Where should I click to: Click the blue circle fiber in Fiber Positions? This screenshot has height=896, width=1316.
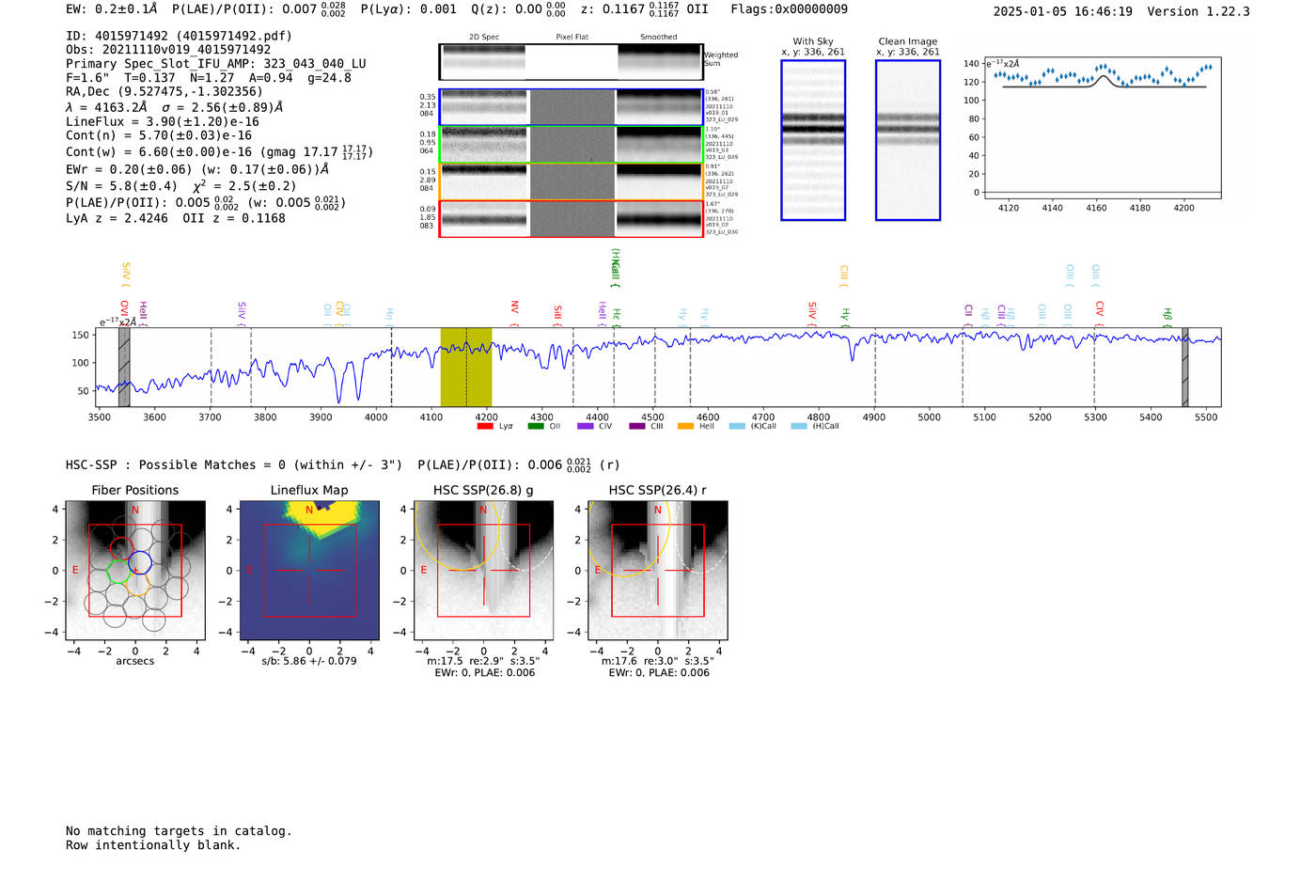coord(139,563)
